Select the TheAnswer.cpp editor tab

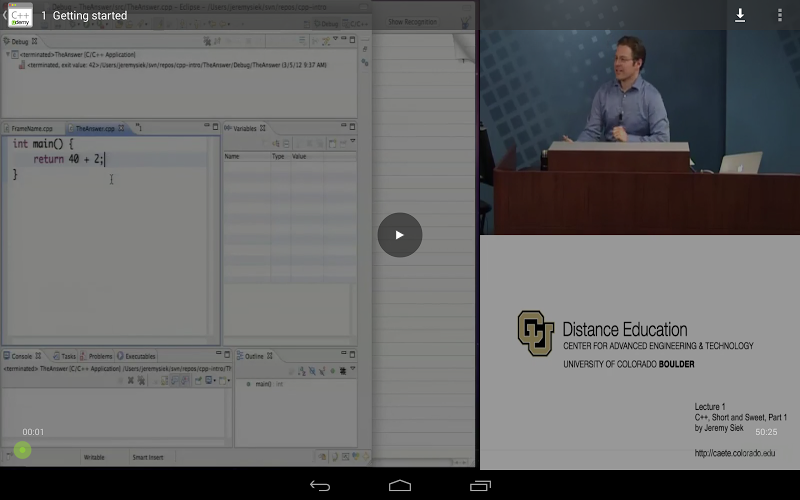(95, 129)
